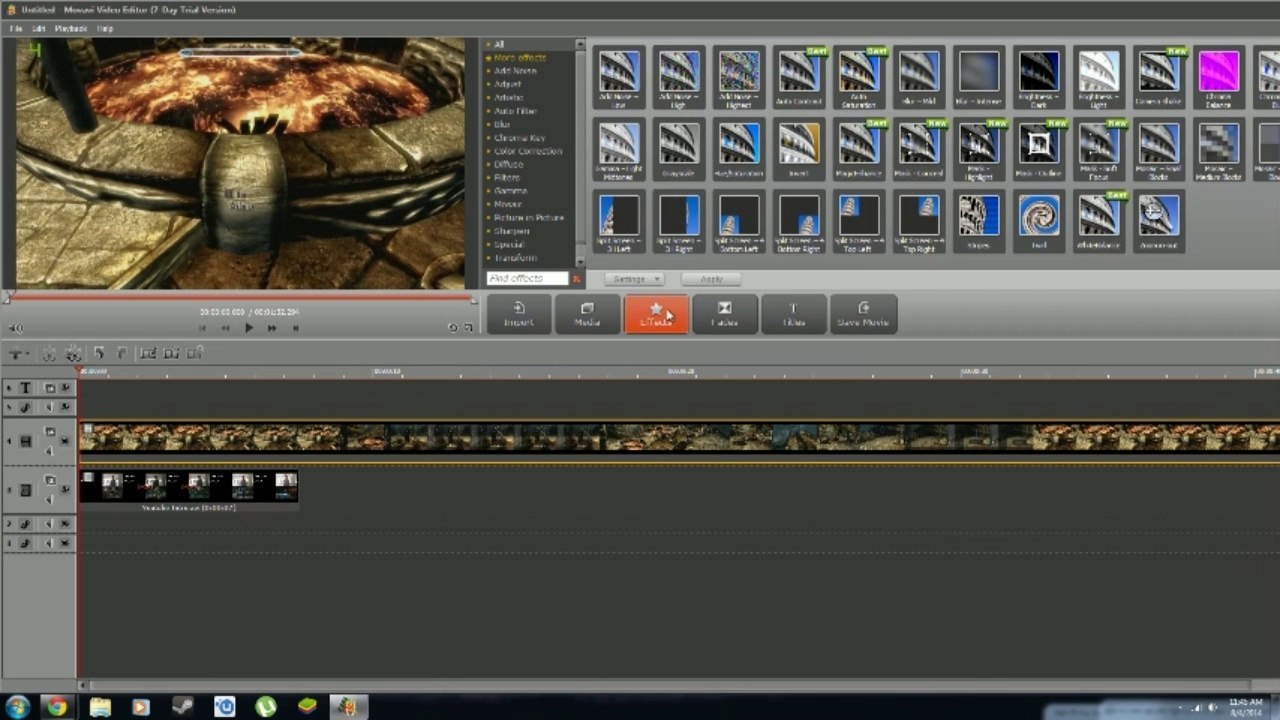The image size is (1280, 720).
Task: Toggle the right-hand switch on the Titles track
Action: pos(66,388)
